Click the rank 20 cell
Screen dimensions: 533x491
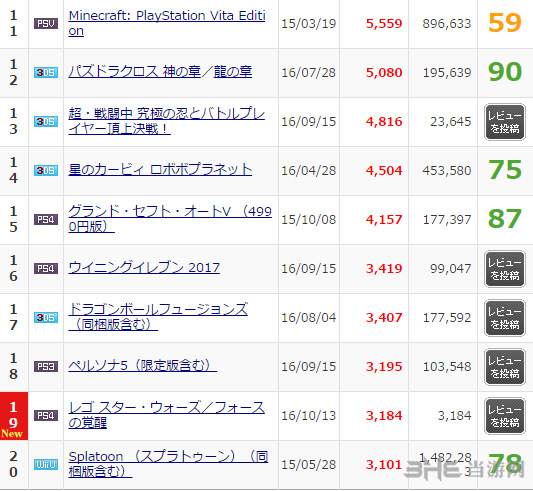click(14, 464)
